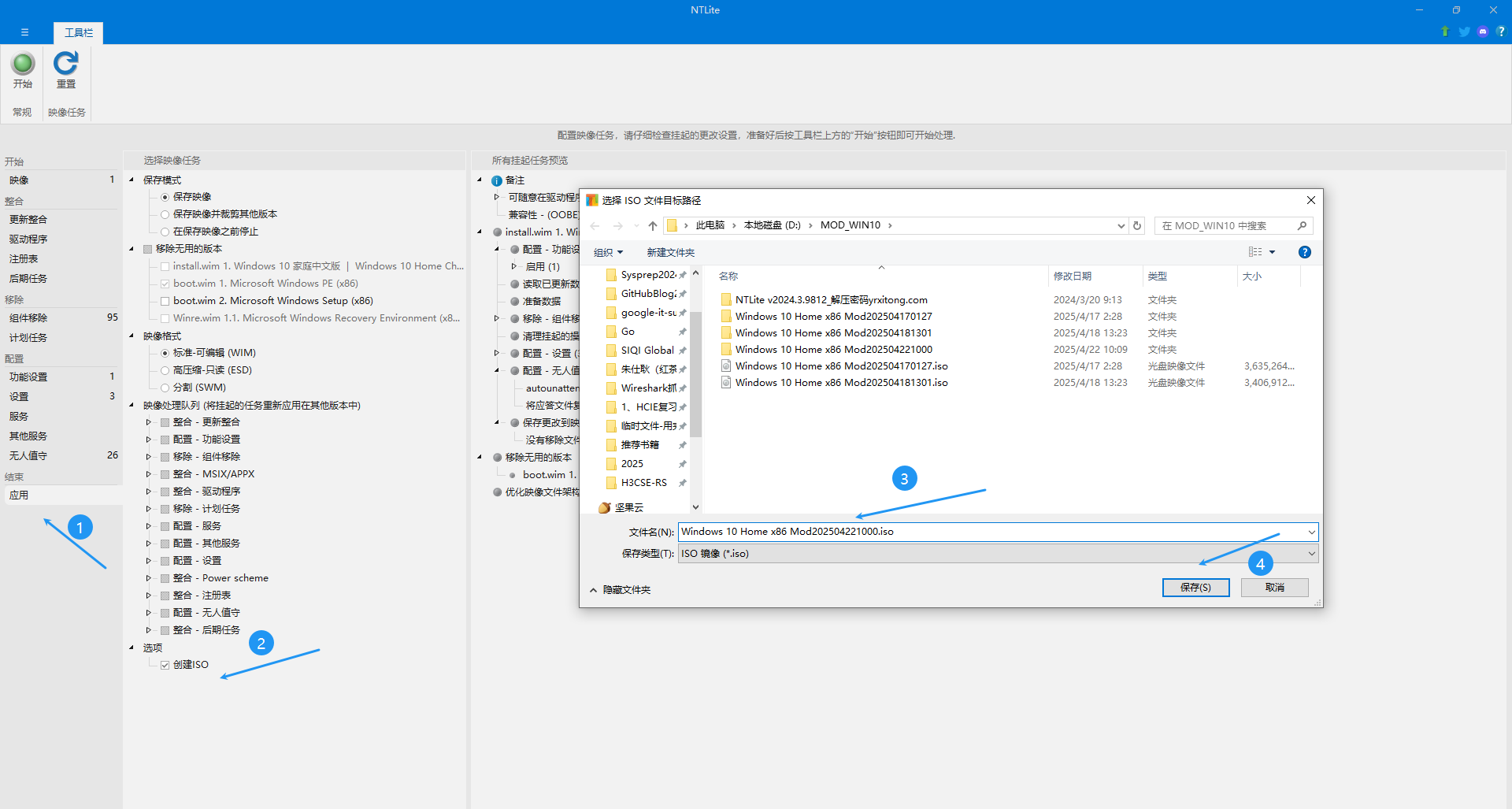Click the 取消 button
Viewport: 1512px width, 809px height.
click(1274, 588)
